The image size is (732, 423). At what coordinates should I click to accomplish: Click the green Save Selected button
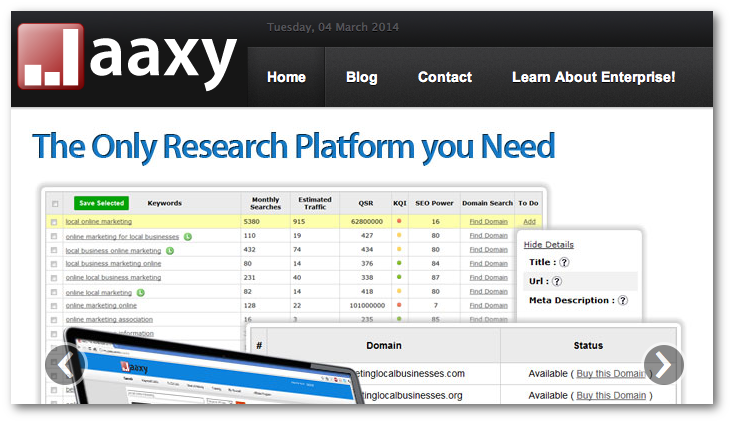(x=101, y=203)
